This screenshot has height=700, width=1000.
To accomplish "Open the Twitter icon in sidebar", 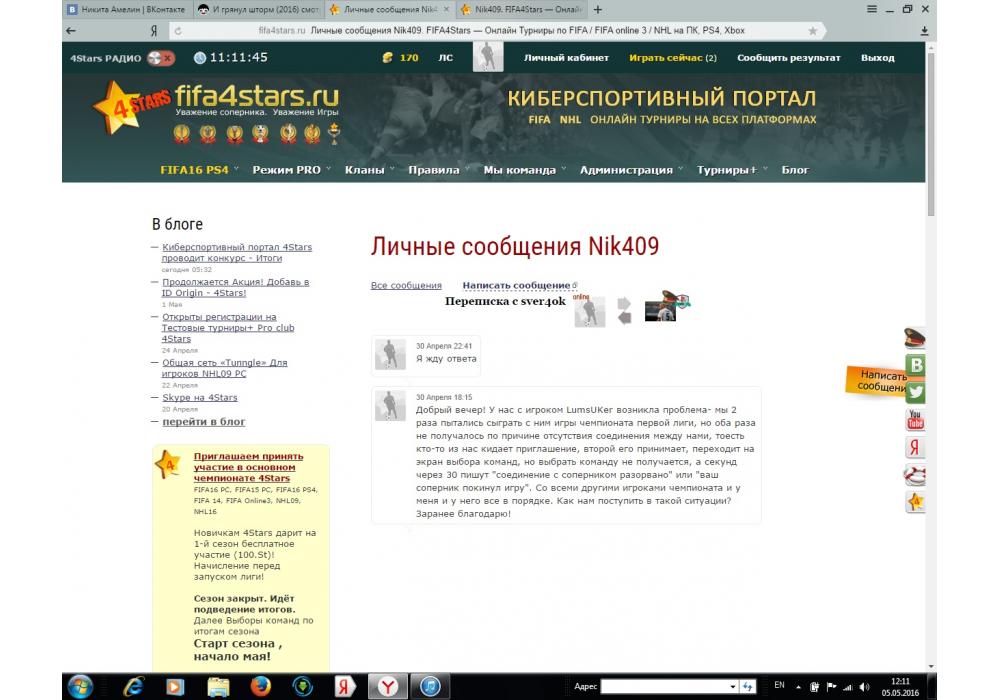I will [915, 392].
